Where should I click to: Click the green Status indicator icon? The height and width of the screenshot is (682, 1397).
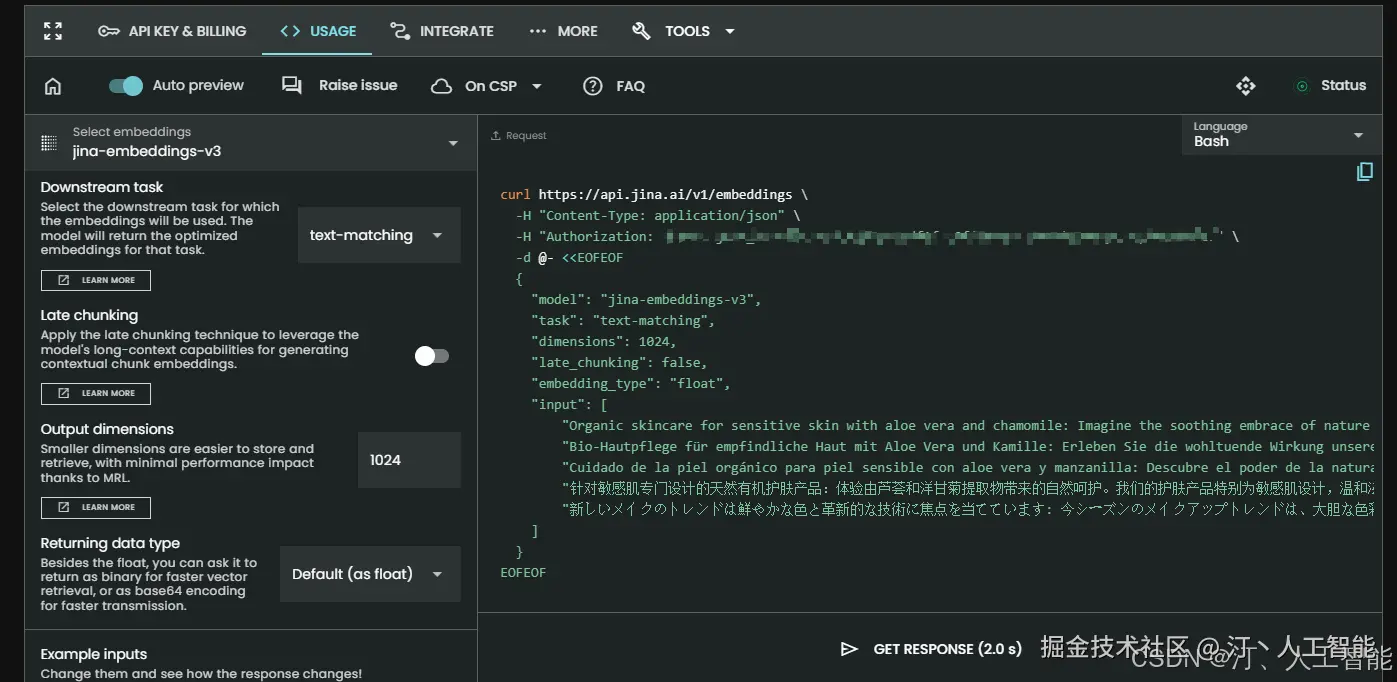1302,86
